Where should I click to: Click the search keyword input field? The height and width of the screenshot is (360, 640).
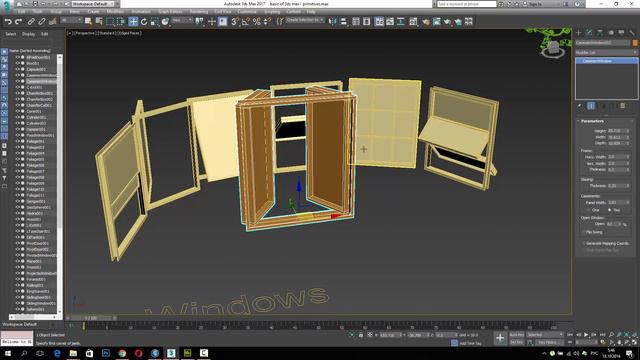pos(467,4)
